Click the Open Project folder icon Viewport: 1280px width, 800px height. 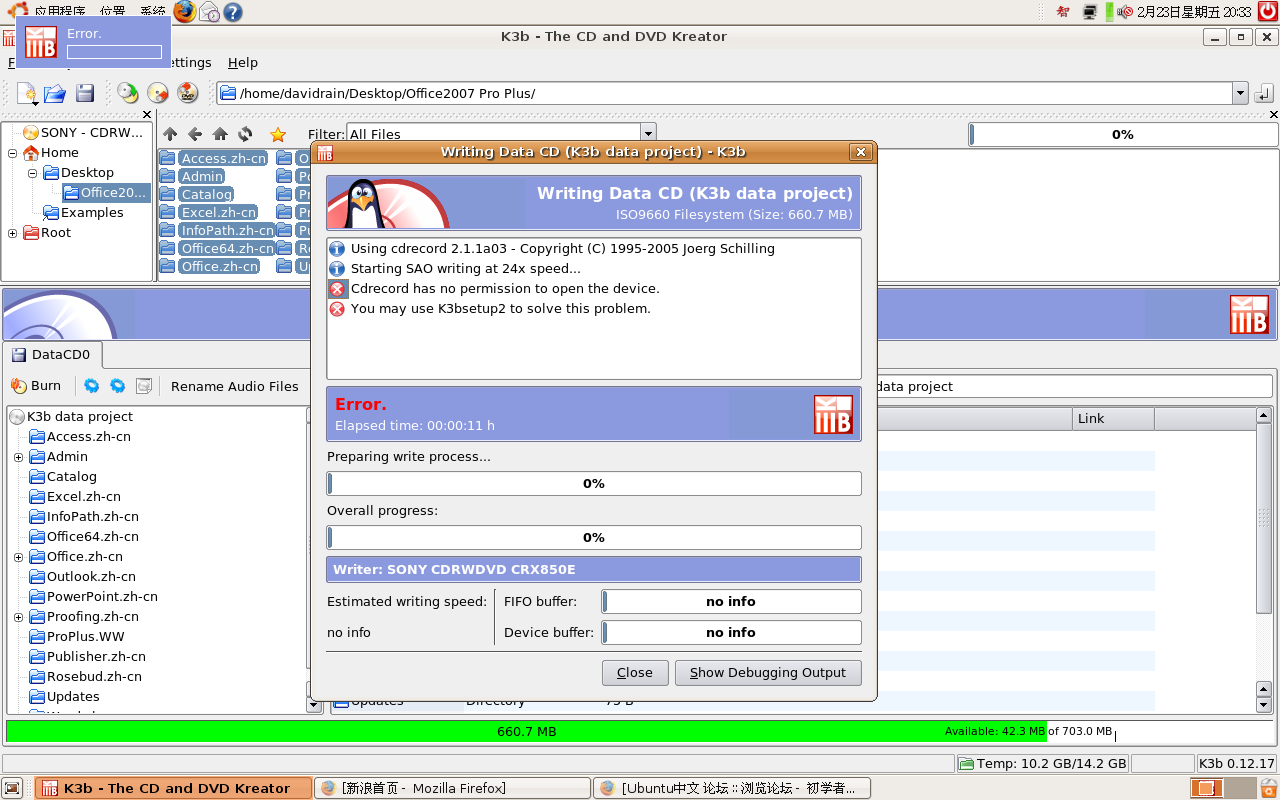[x=55, y=93]
